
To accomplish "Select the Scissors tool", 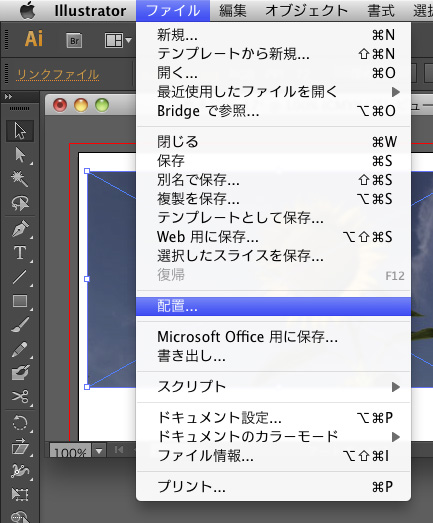I will pyautogui.click(x=20, y=397).
